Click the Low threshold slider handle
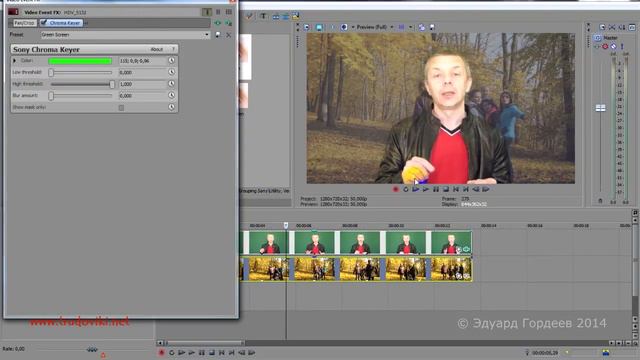640x360 pixels. tap(51, 73)
